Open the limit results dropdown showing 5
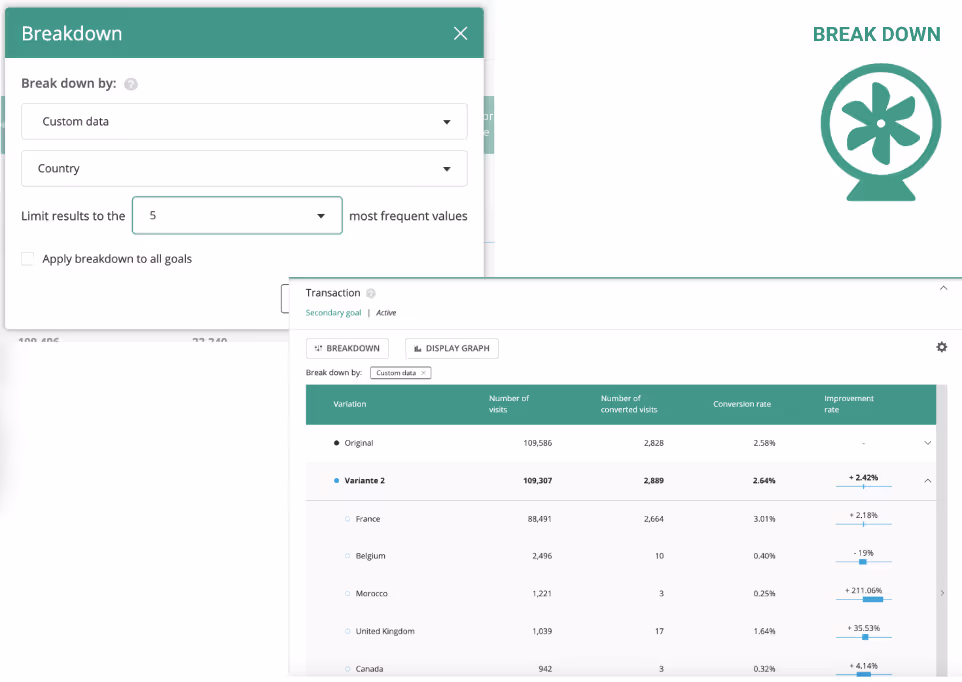The width and height of the screenshot is (962, 682). [237, 215]
